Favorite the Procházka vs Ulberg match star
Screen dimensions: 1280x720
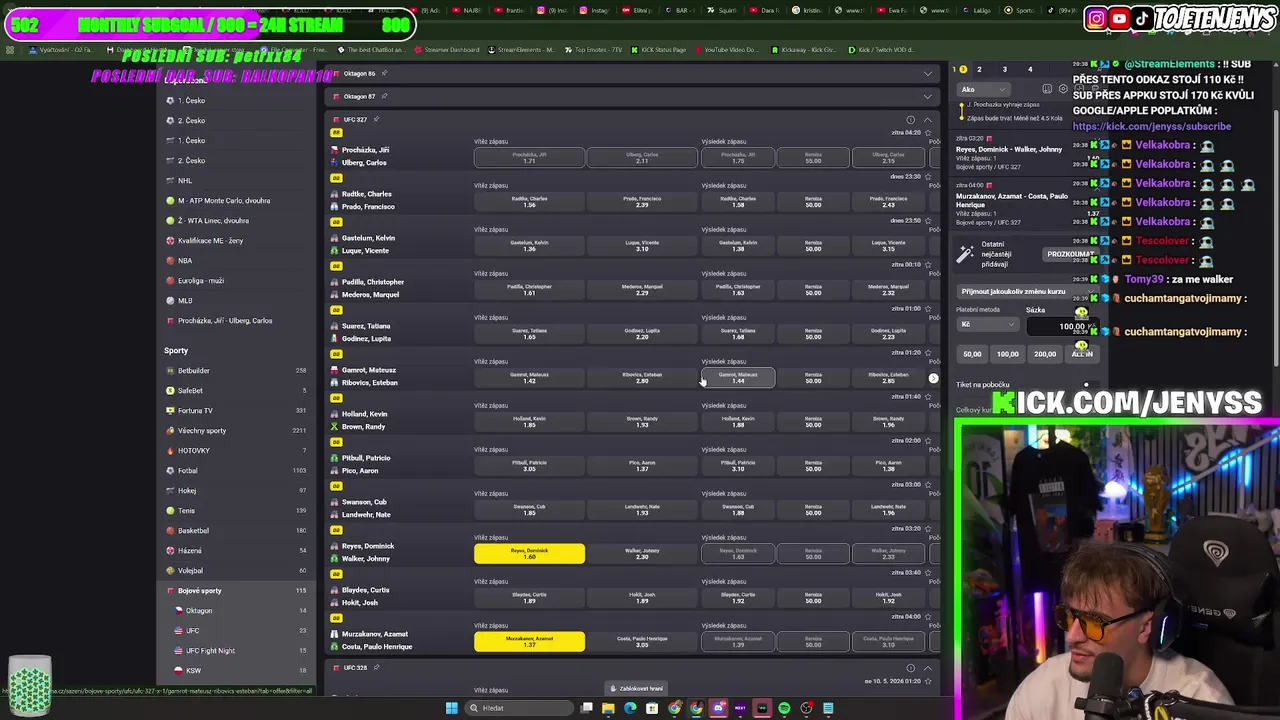927,132
